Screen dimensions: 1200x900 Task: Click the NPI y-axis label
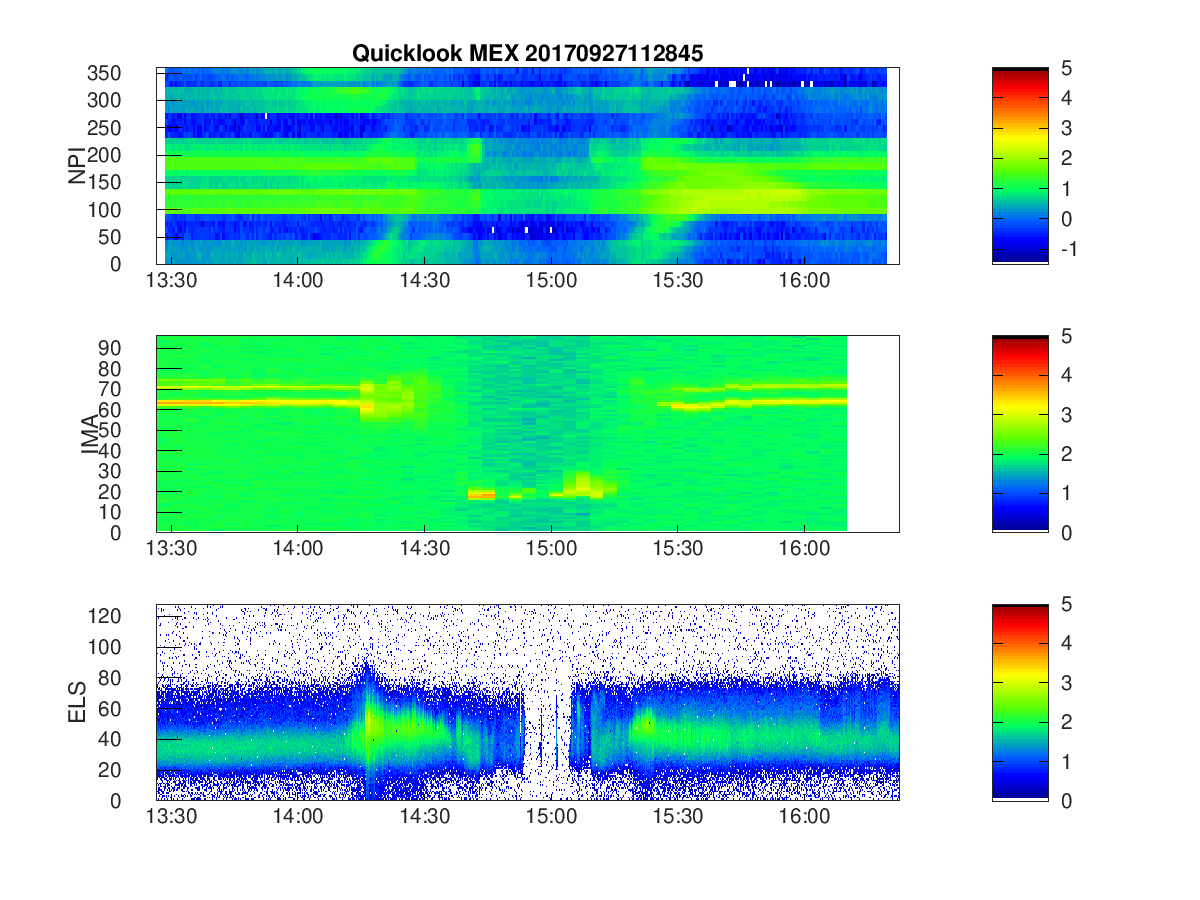pyautogui.click(x=77, y=166)
